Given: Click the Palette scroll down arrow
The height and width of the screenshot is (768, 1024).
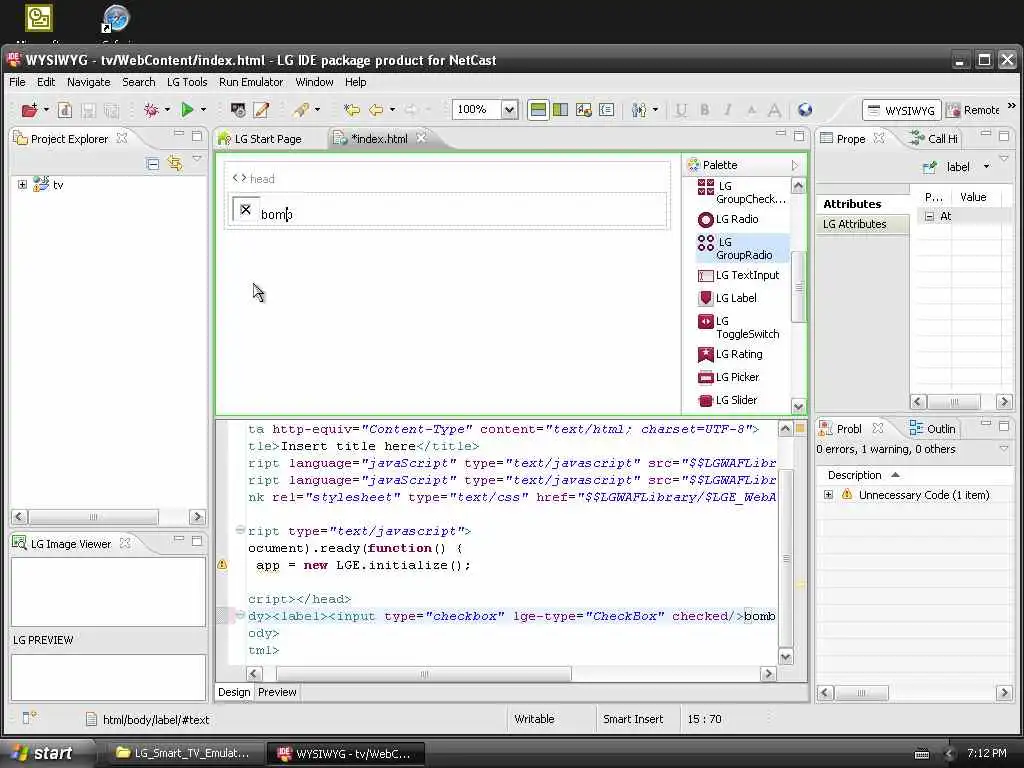Looking at the screenshot, I should pyautogui.click(x=798, y=406).
